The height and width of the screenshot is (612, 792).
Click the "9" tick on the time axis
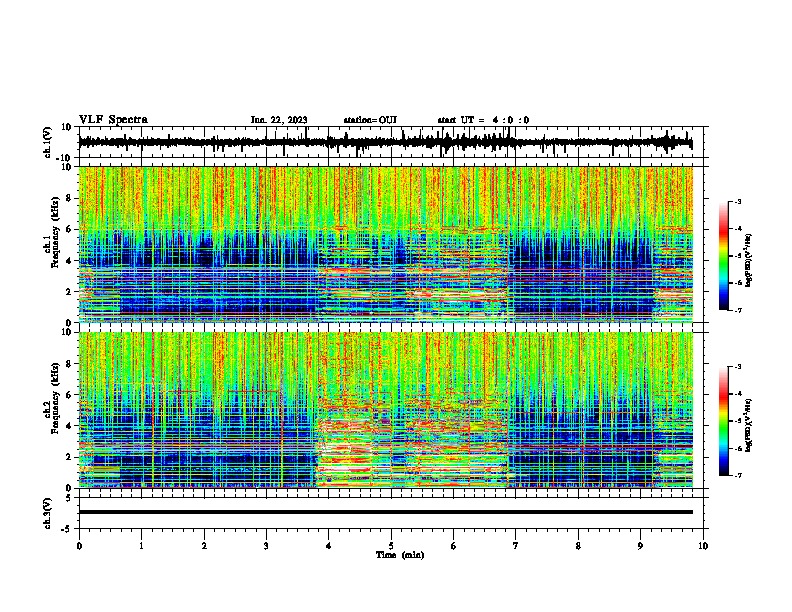(640, 546)
